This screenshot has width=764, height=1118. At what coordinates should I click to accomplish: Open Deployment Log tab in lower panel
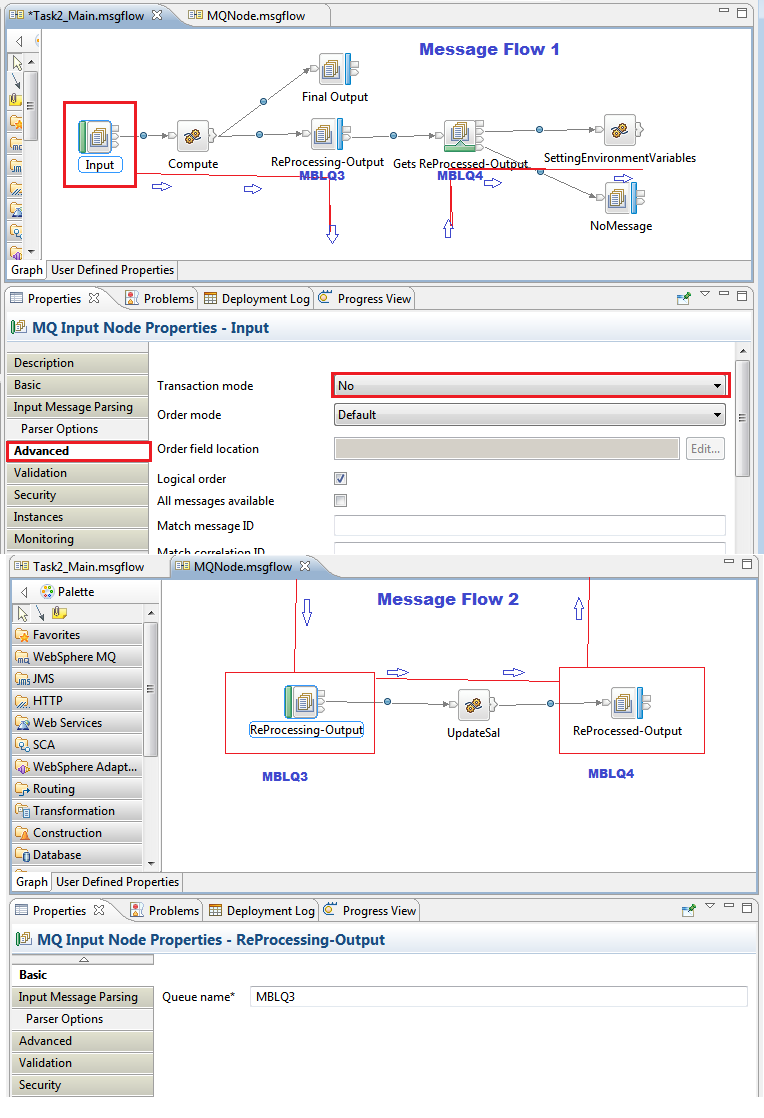pos(262,911)
